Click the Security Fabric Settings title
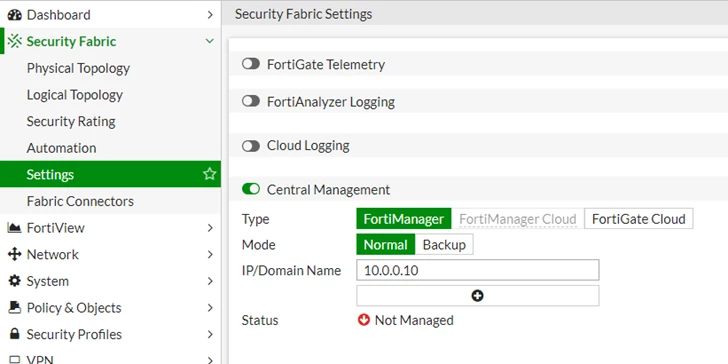 304,14
